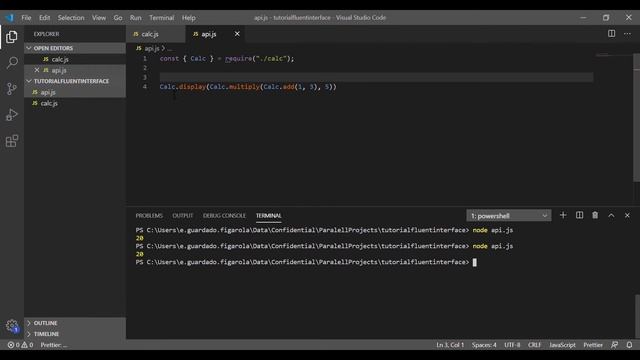Place cursor on empty line 3 in editor
The height and width of the screenshot is (360, 640).
click(x=376, y=77)
